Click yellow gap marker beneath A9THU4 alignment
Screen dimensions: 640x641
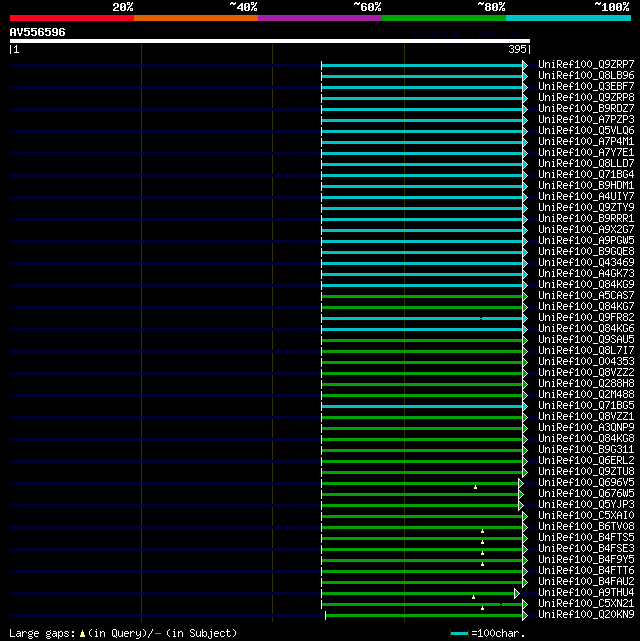(x=473, y=597)
